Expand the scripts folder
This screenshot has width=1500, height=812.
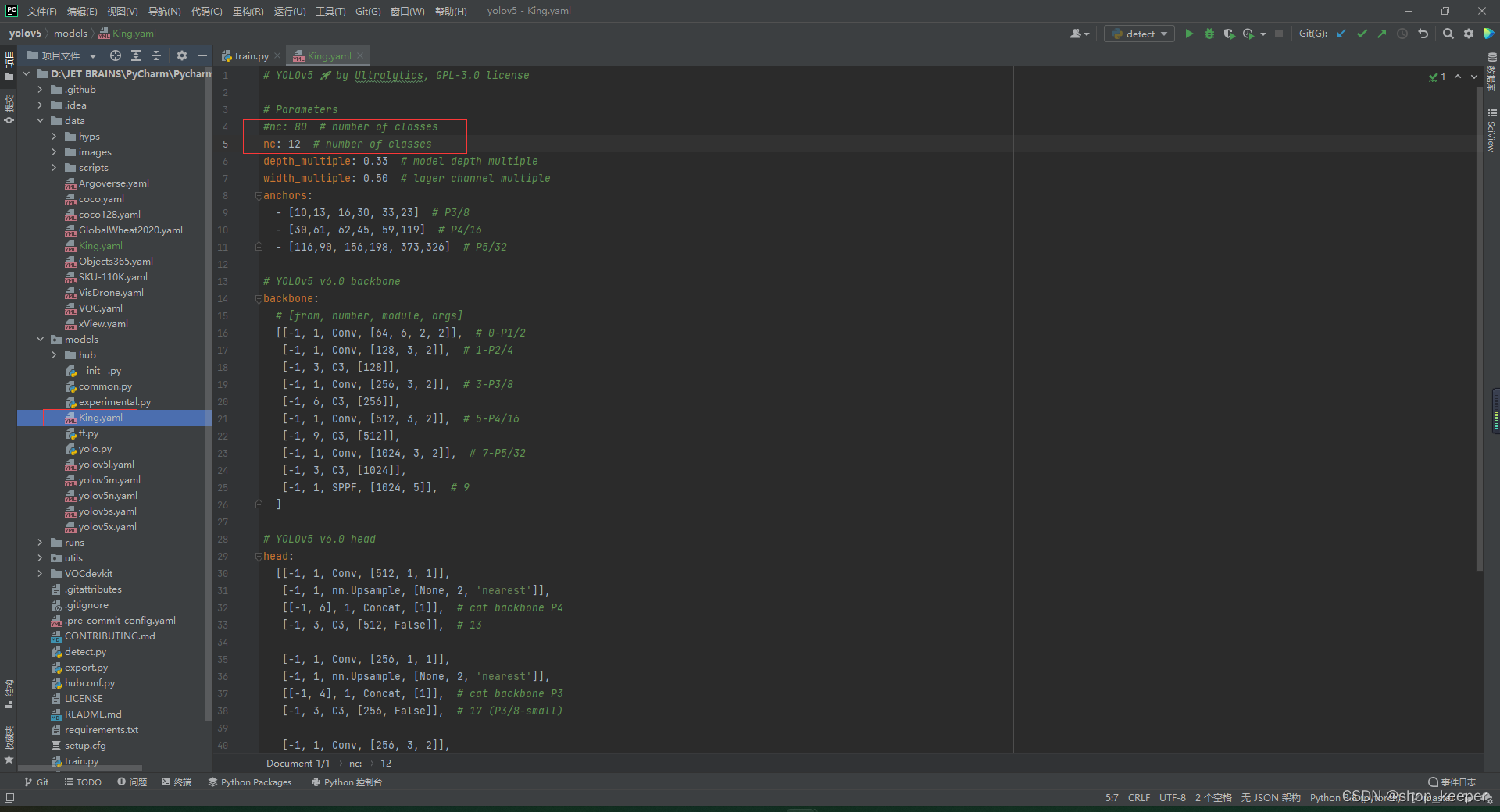click(x=54, y=168)
